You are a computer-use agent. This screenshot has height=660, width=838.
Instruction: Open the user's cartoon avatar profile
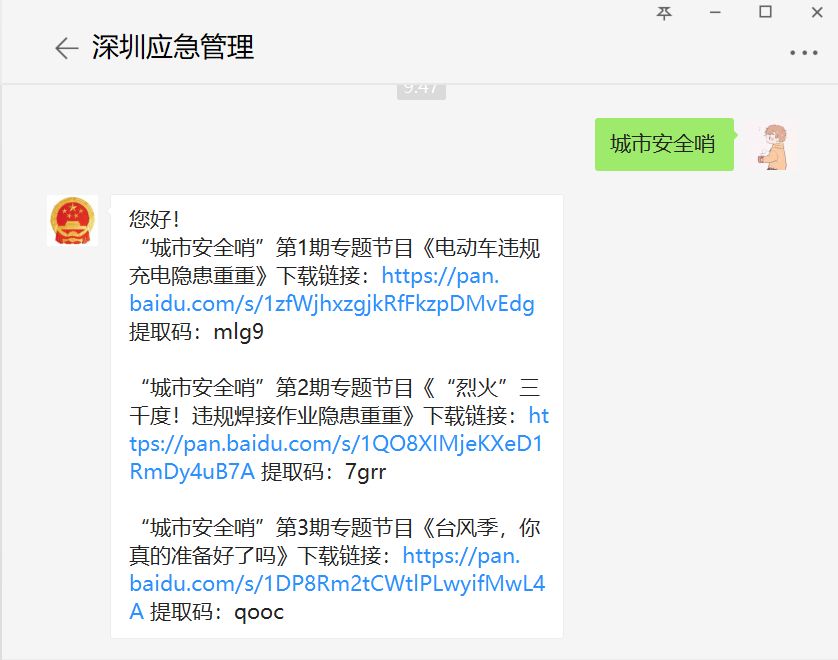[x=773, y=147]
